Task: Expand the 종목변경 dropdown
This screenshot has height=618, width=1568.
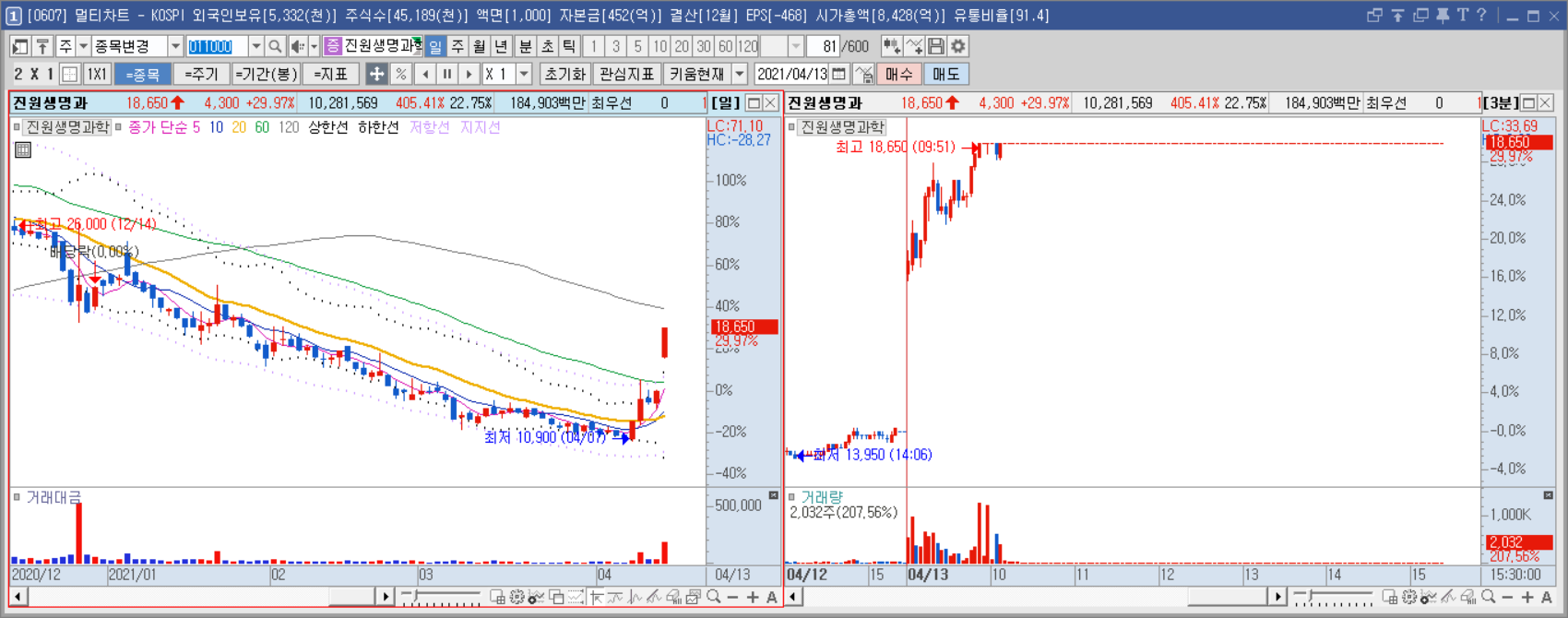Action: point(175,46)
